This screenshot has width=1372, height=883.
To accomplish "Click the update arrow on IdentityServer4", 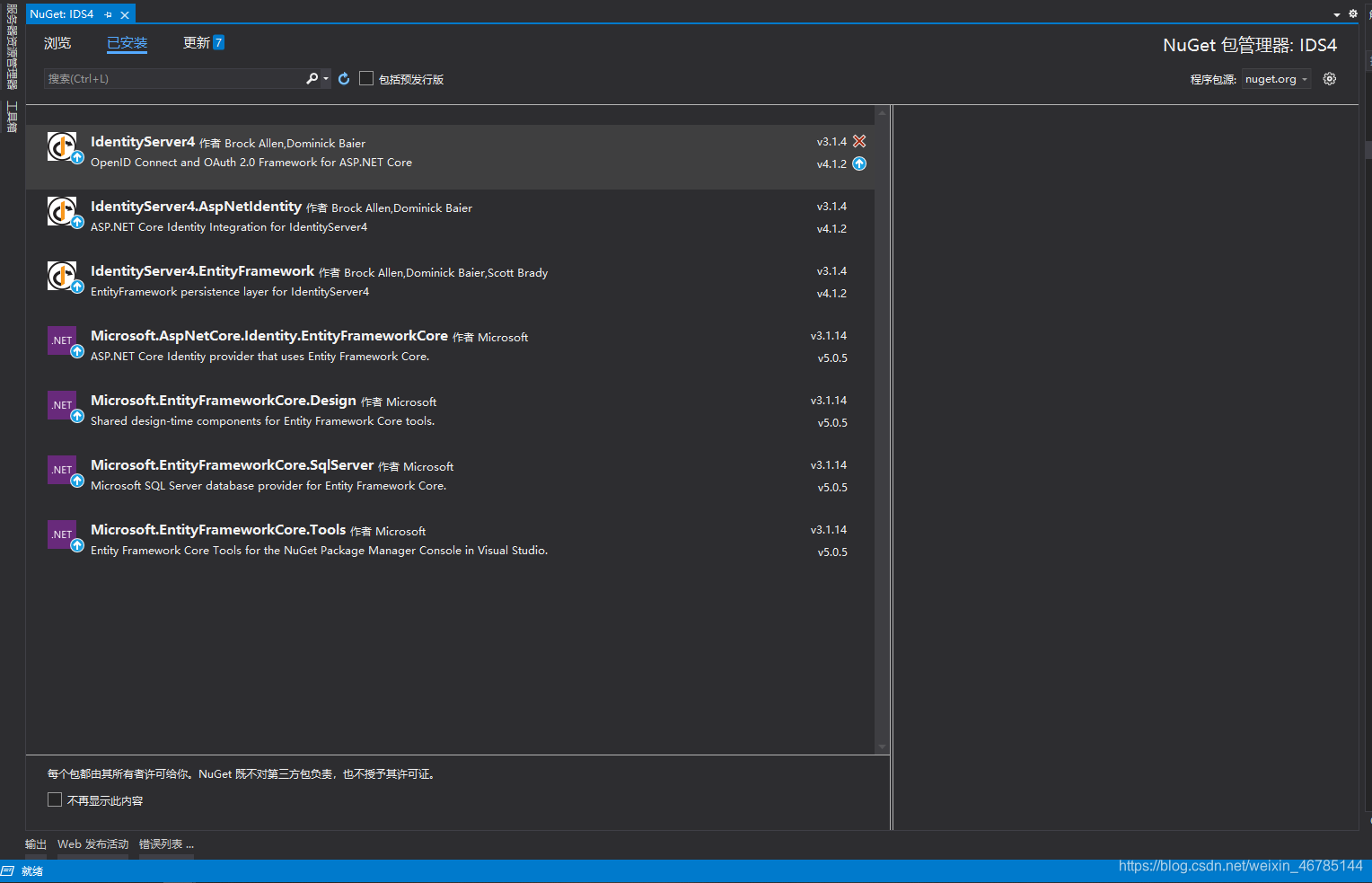I will (859, 163).
